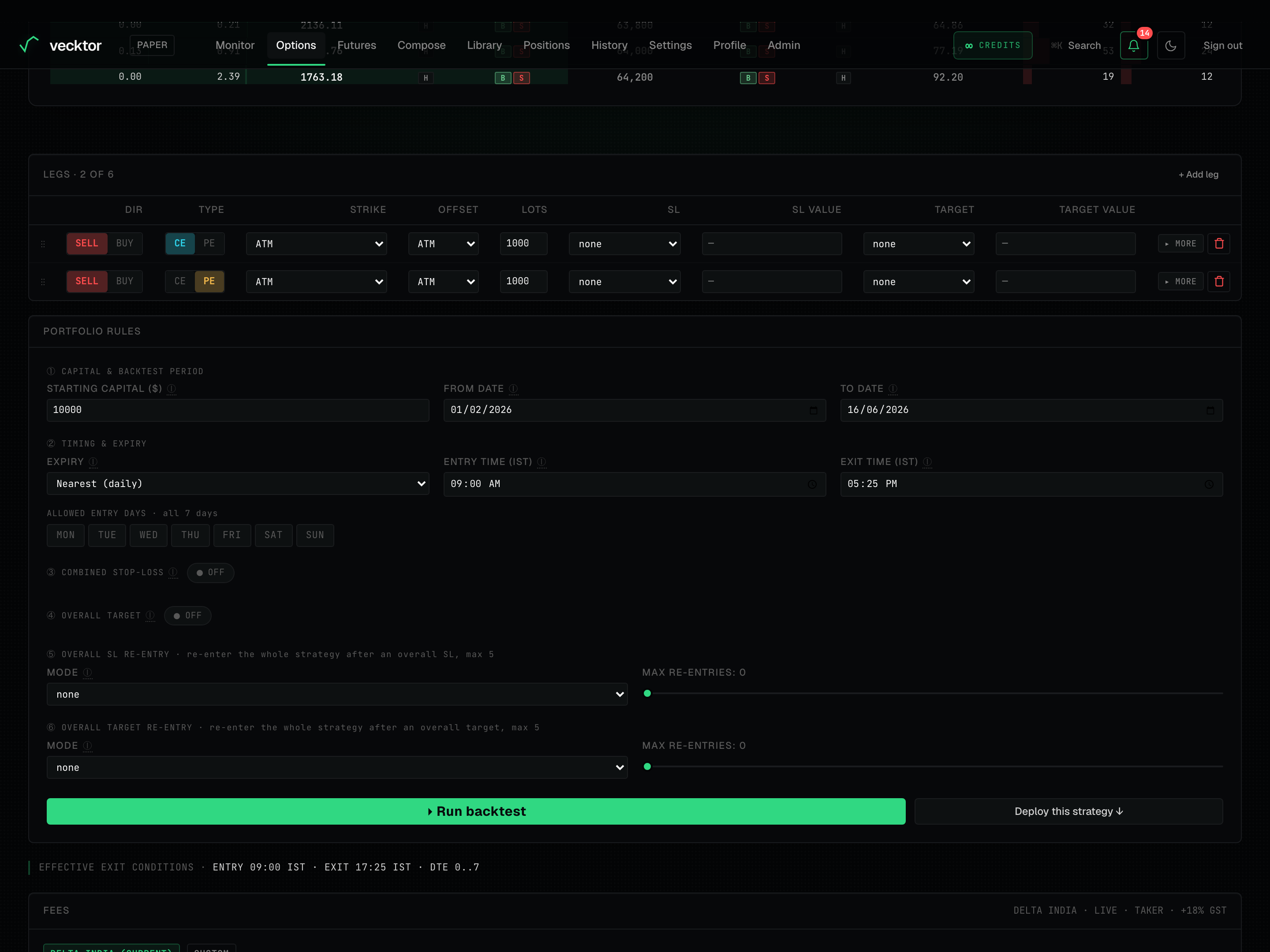Show info icon for Overall Target
1270x952 pixels.
150,615
